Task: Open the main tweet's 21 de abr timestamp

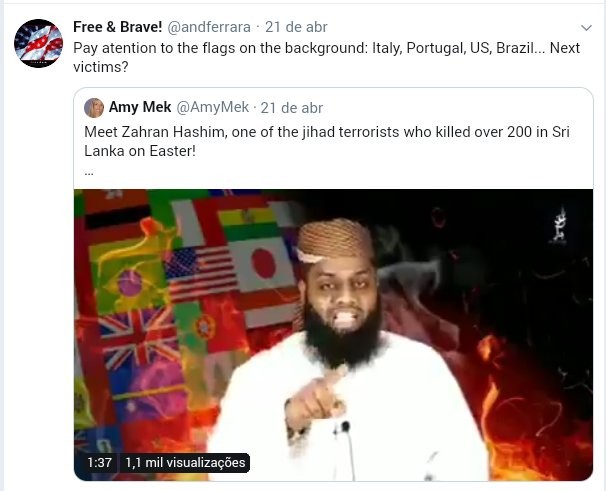Action: pos(296,27)
